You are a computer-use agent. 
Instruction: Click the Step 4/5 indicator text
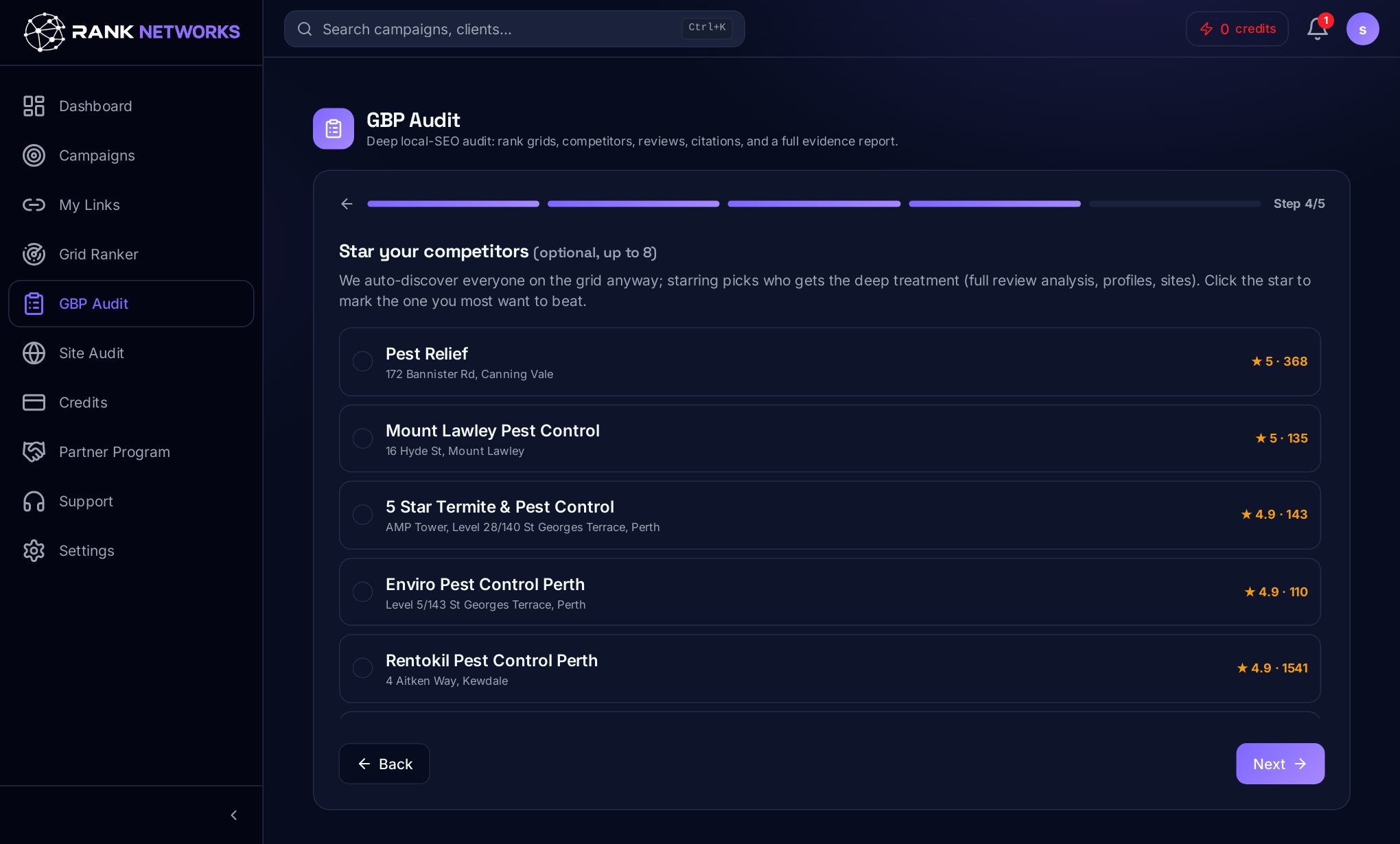point(1299,204)
